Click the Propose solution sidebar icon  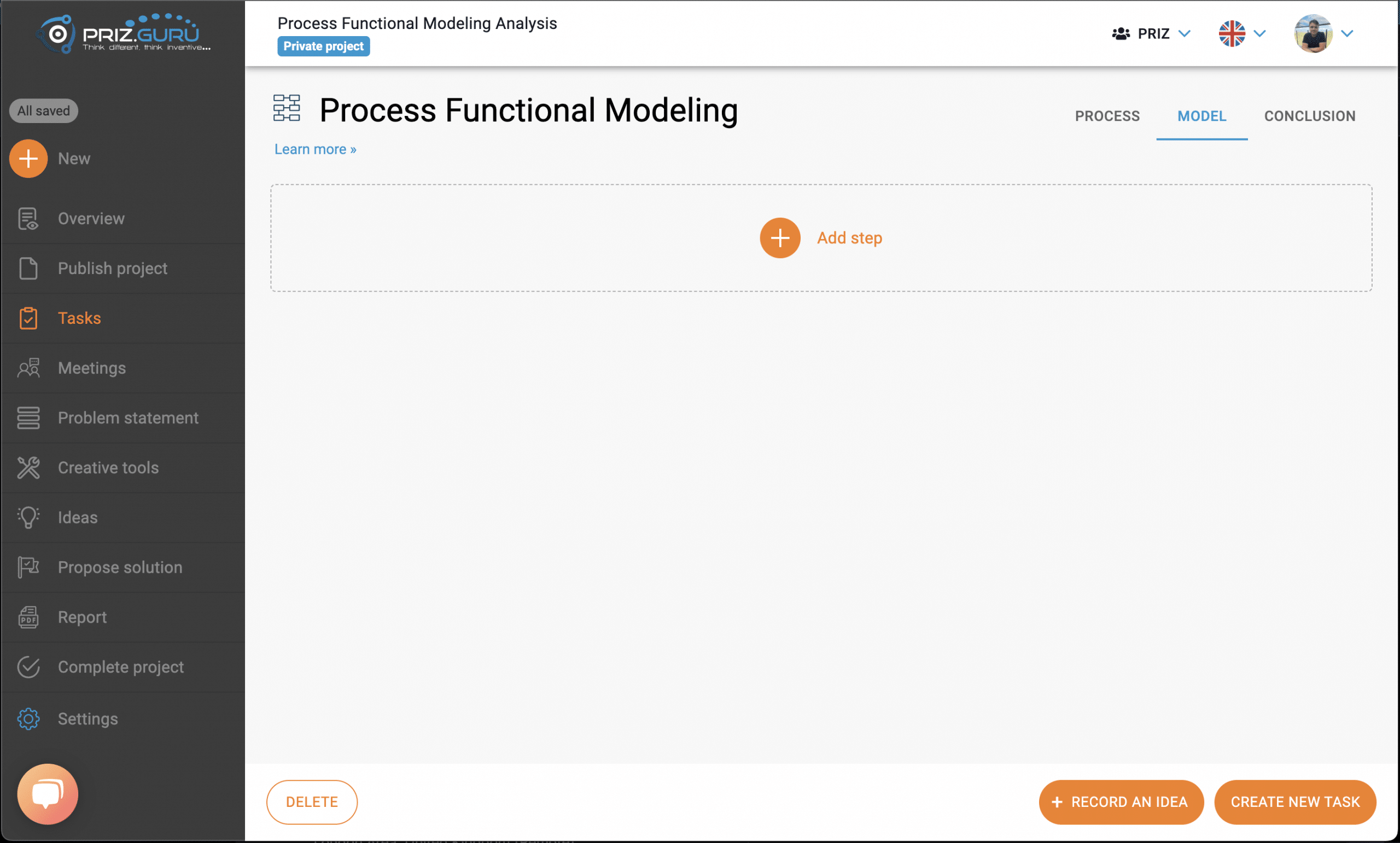(x=28, y=567)
